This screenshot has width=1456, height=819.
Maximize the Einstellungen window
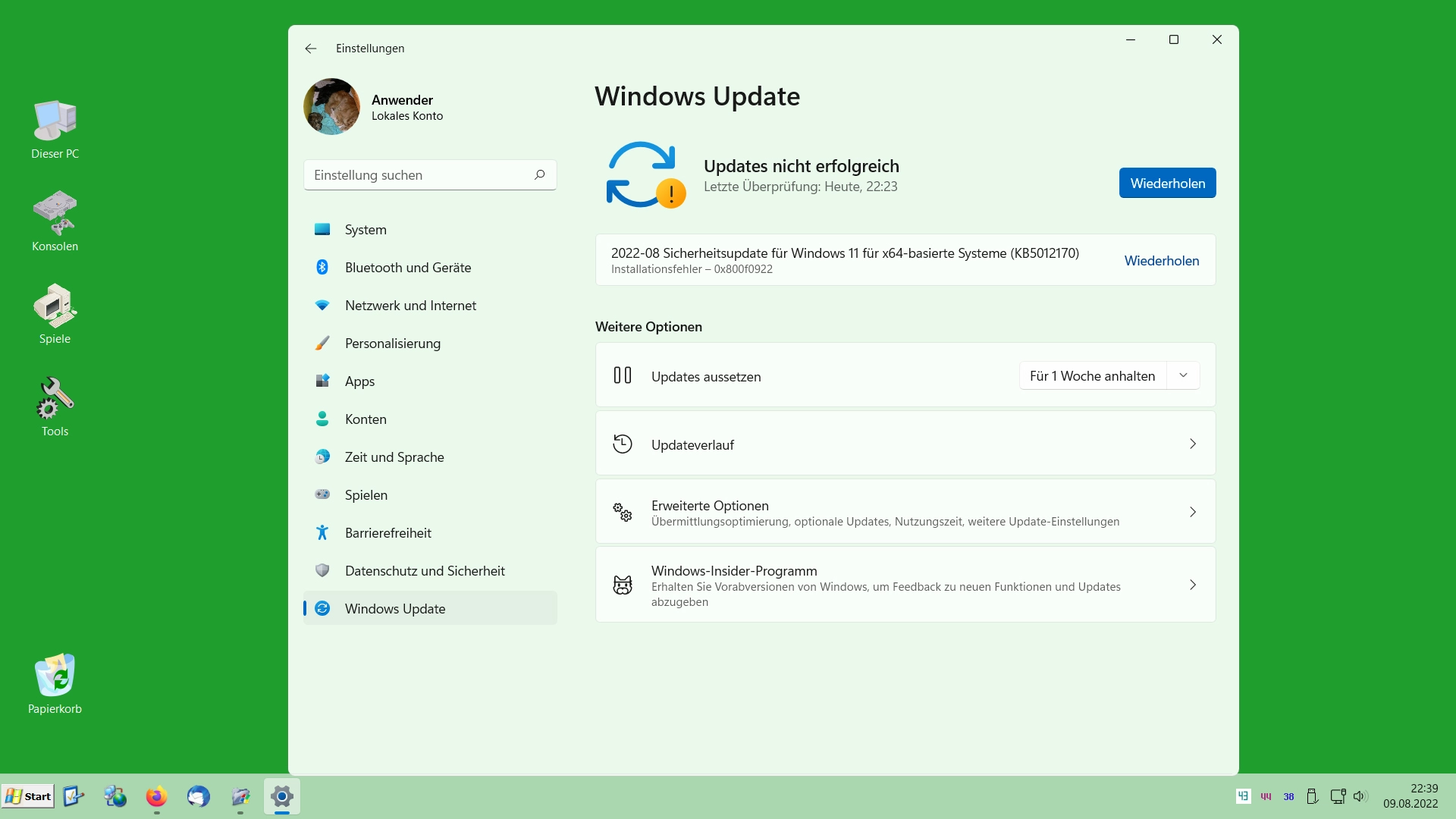coord(1174,39)
